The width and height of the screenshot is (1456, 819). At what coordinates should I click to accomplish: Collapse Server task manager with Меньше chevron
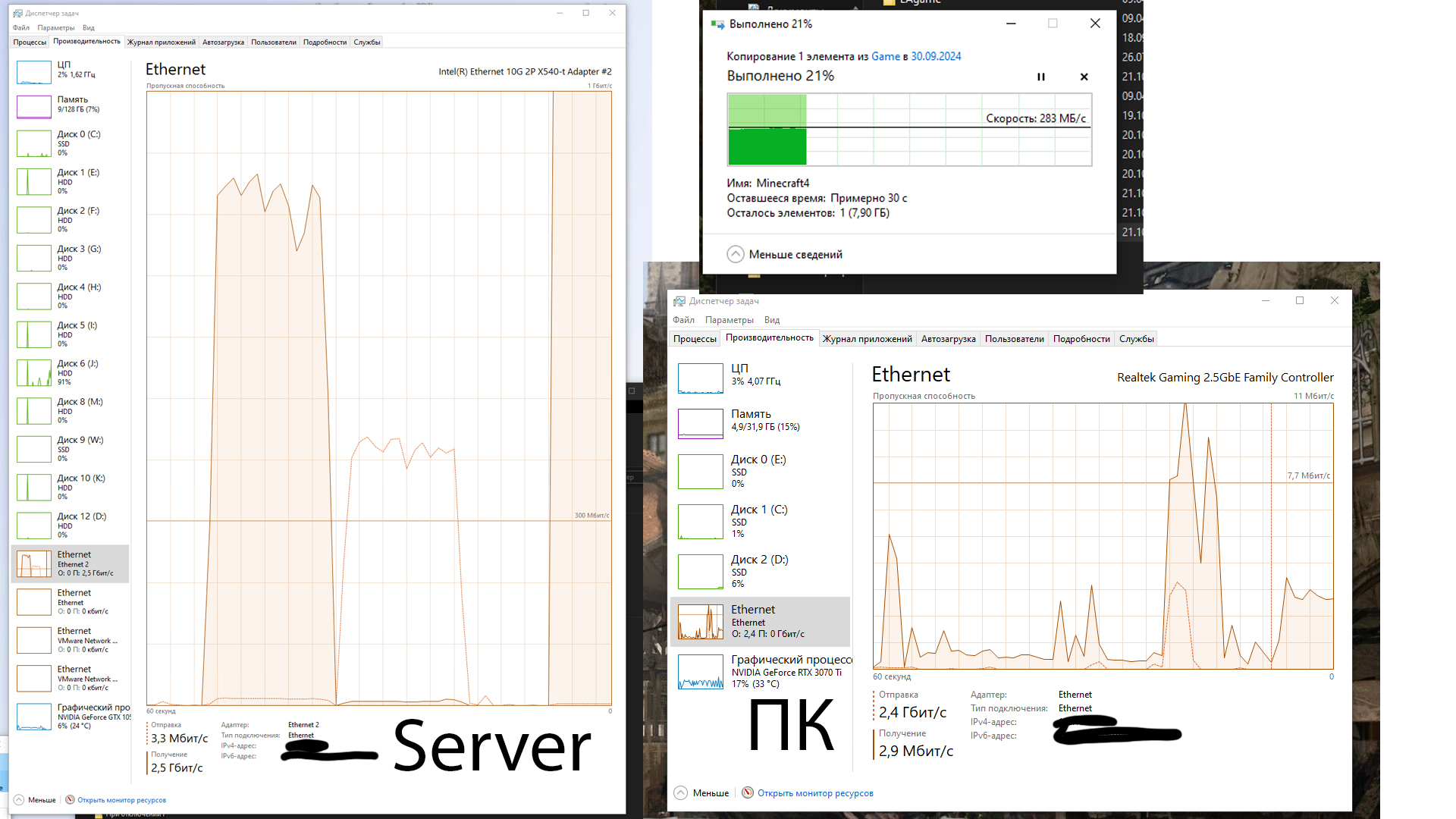point(19,800)
